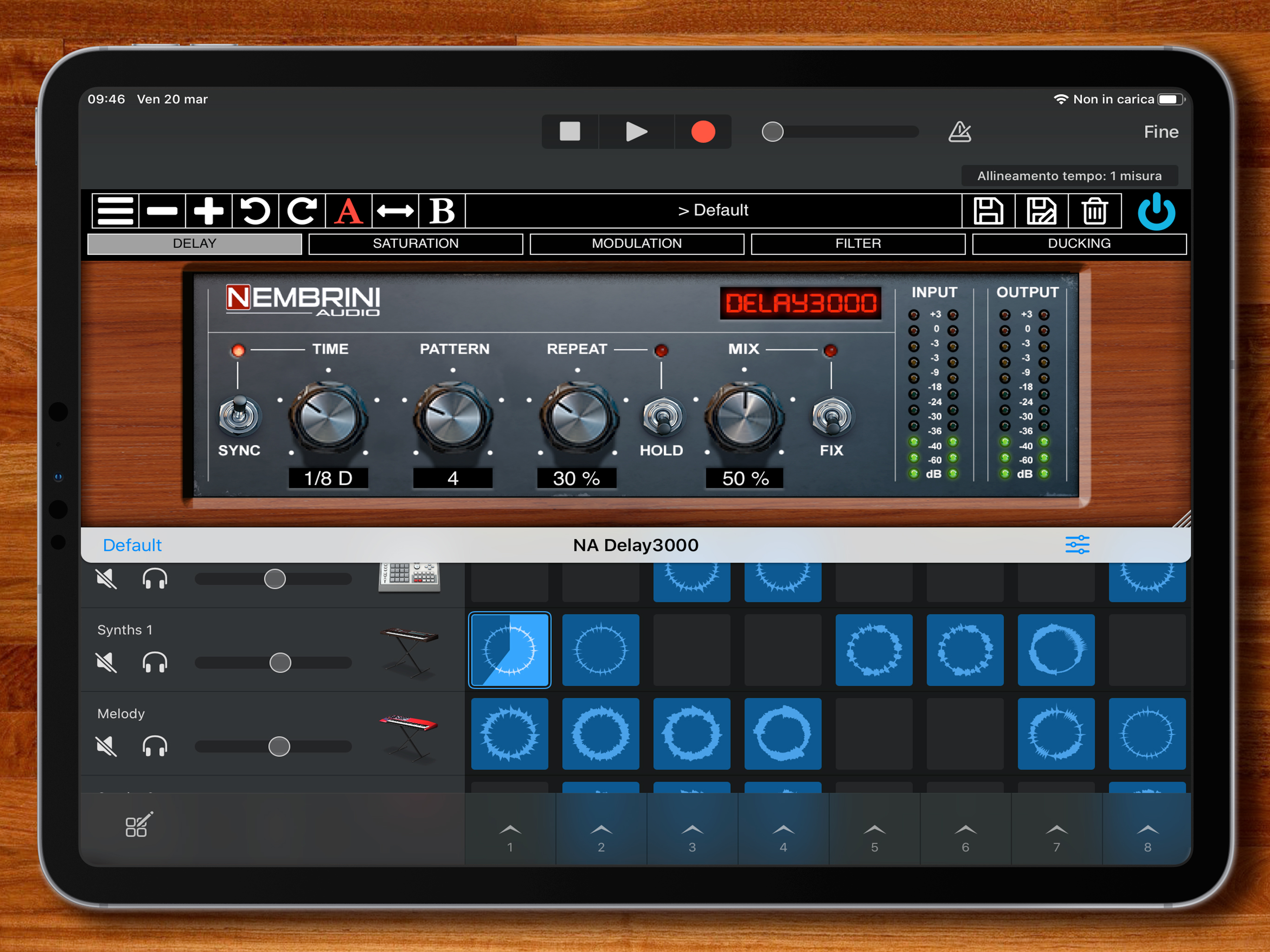Save preset as new with pencil icon
1270x952 pixels.
point(1041,211)
